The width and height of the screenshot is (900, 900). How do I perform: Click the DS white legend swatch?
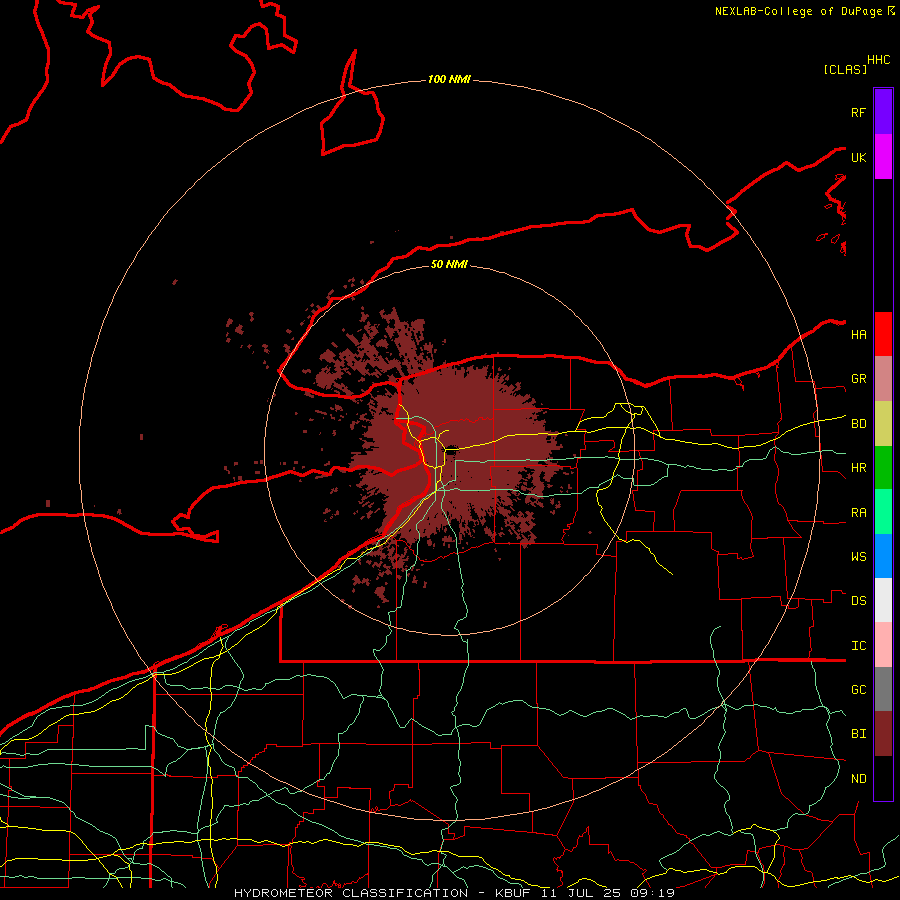883,600
